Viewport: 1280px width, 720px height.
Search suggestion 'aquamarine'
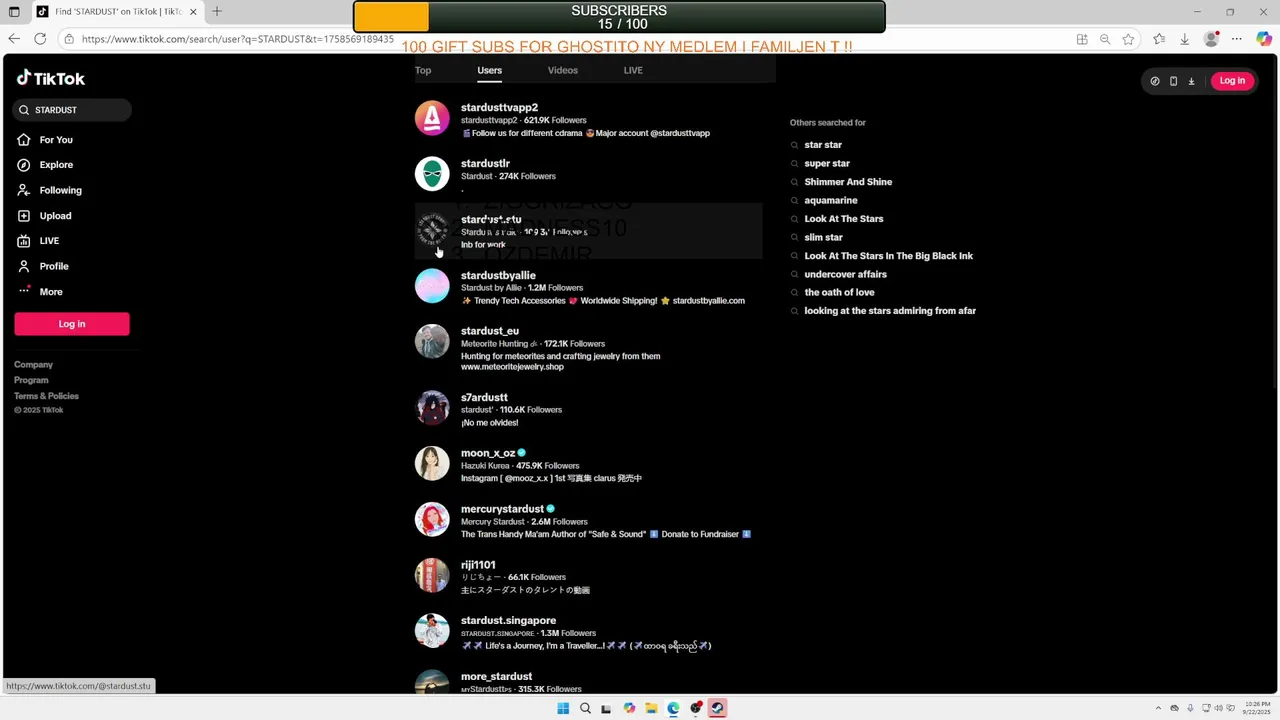point(831,200)
